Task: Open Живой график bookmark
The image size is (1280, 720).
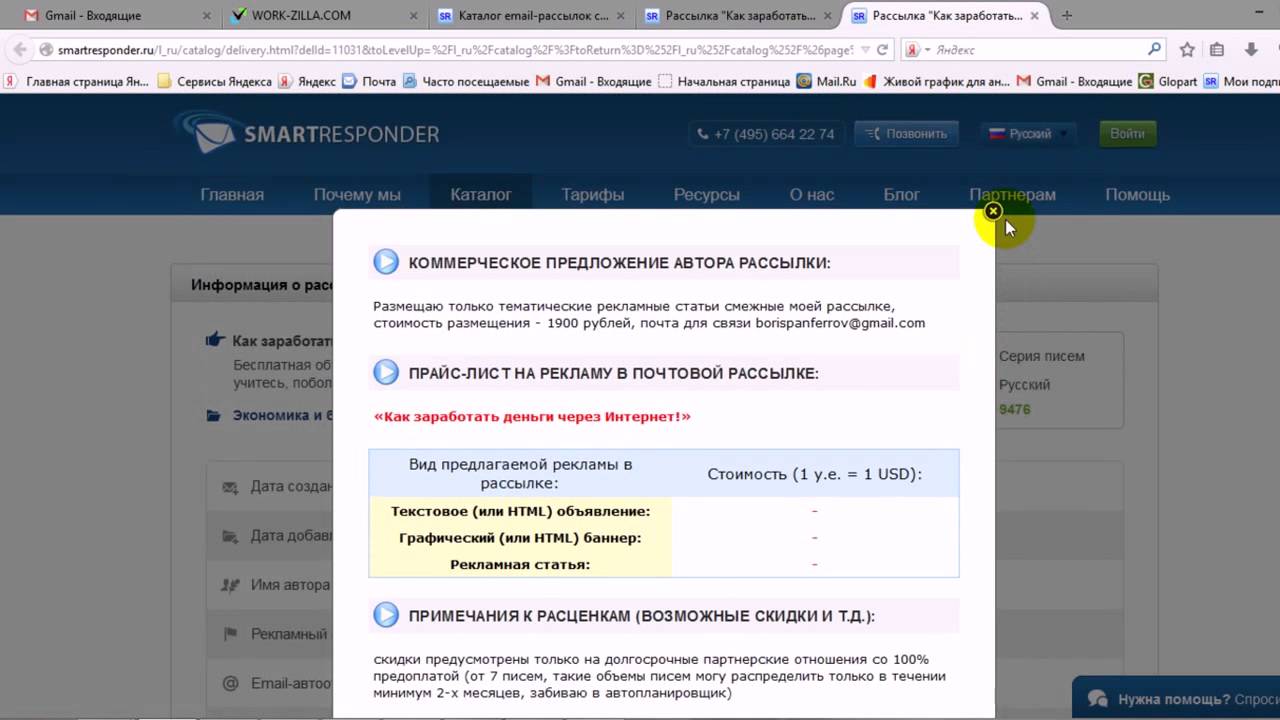Action: [937, 82]
